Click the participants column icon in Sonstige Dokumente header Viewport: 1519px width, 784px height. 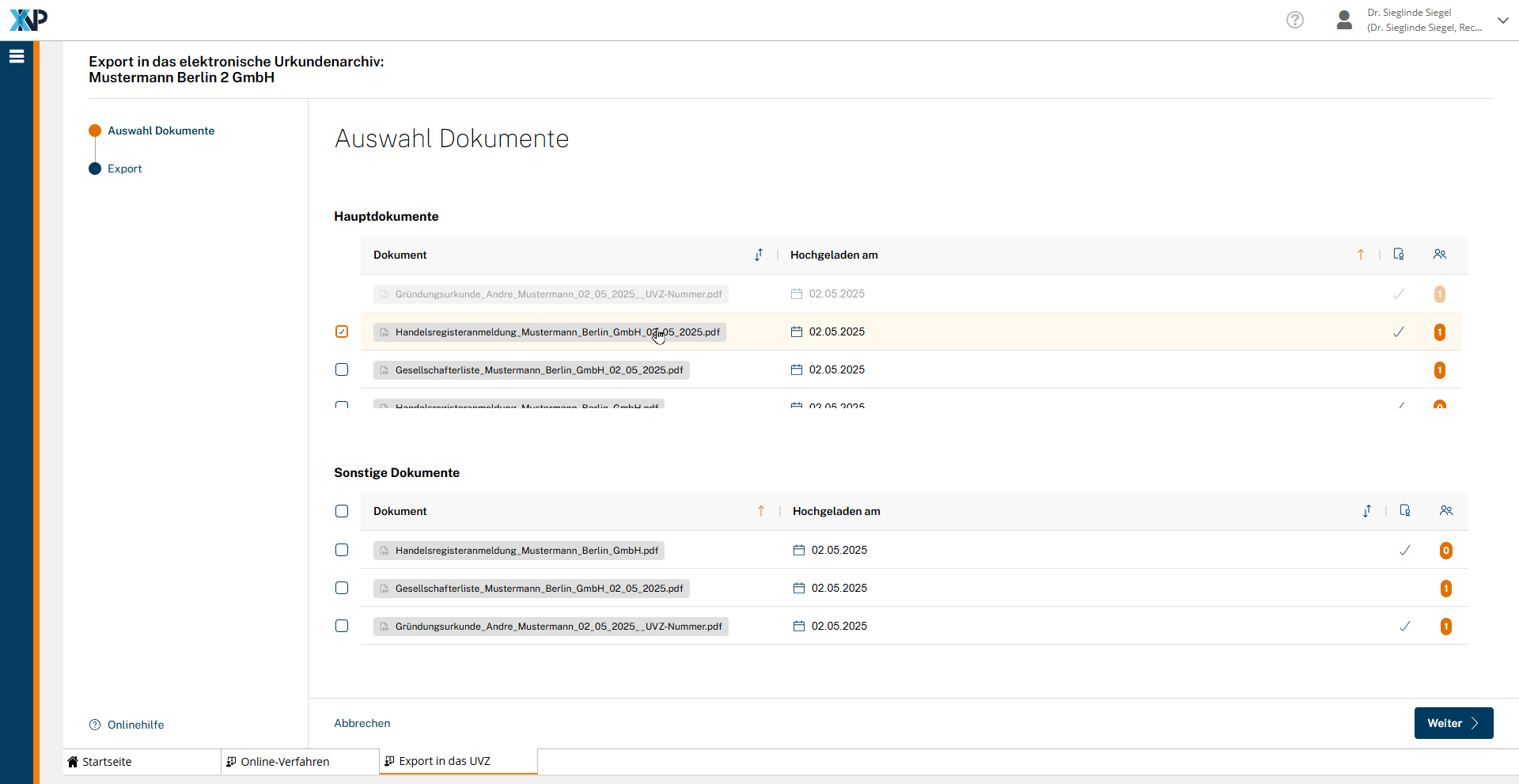coord(1445,511)
